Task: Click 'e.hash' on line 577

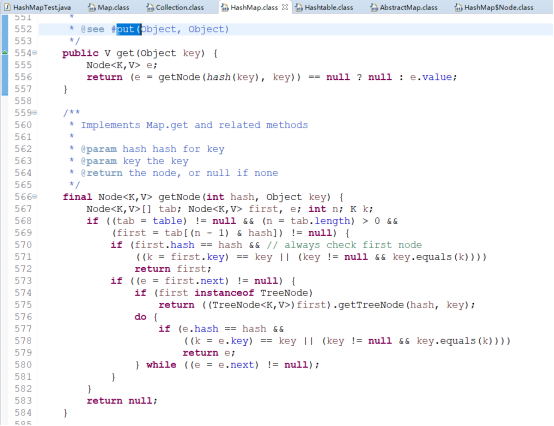Action: (200, 329)
